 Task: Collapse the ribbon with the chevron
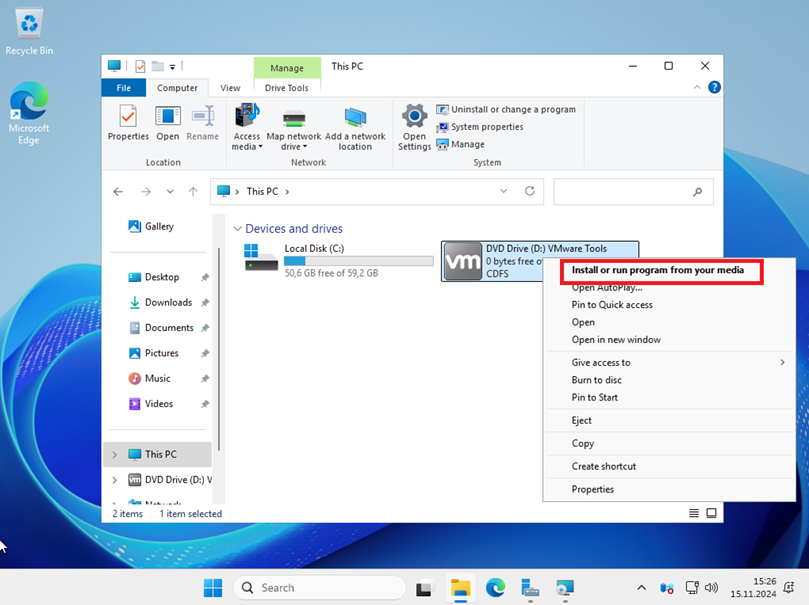tap(697, 87)
